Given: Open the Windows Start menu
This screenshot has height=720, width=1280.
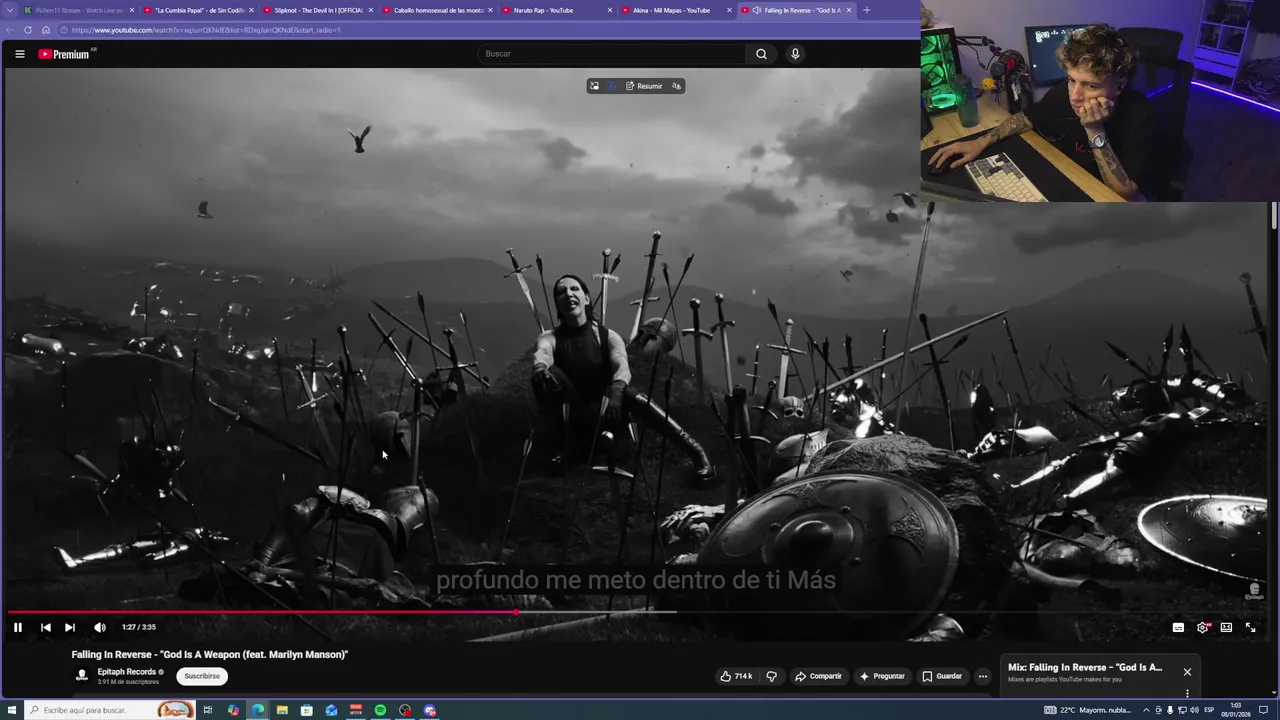Looking at the screenshot, I should point(11,710).
